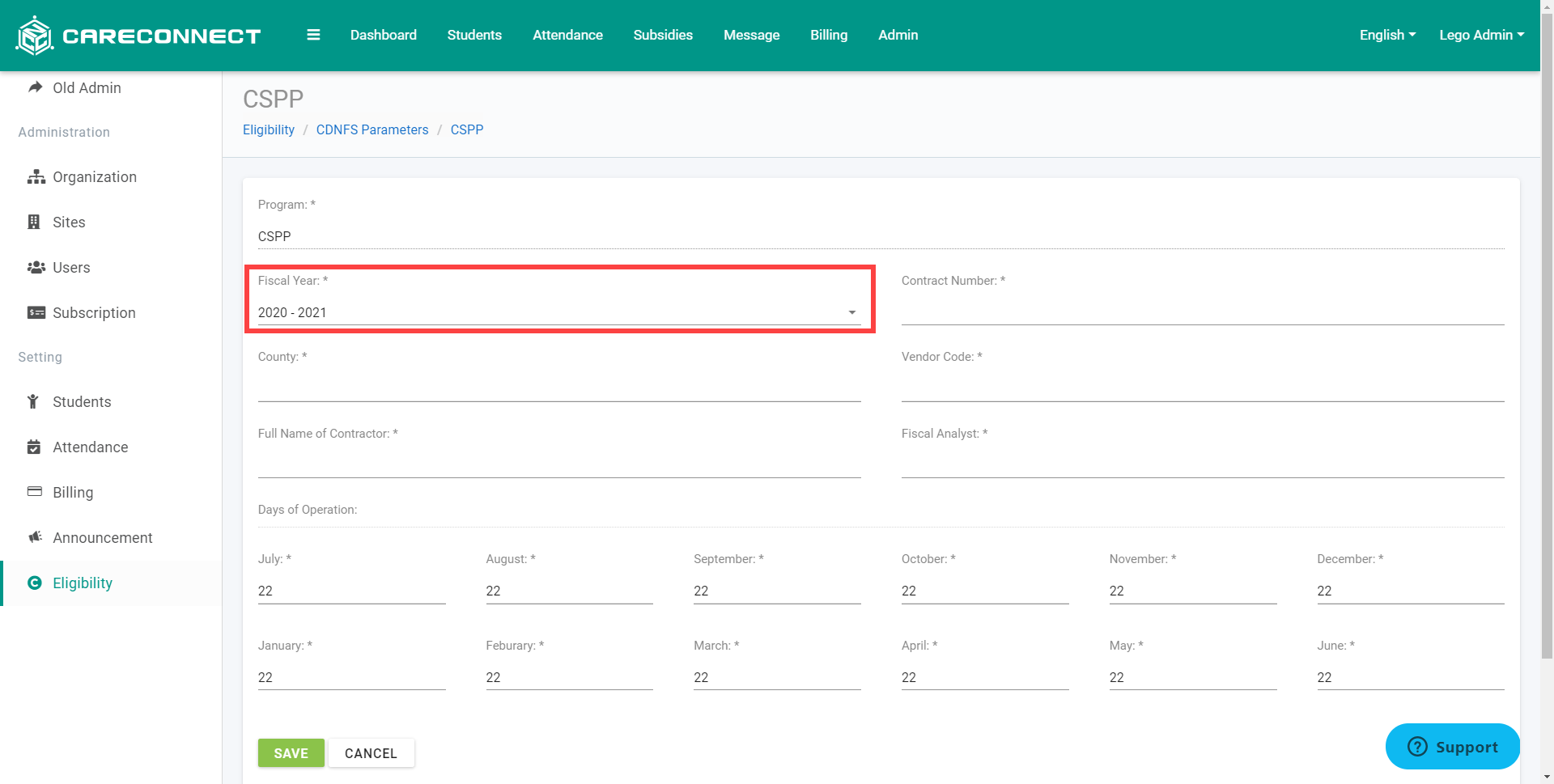Click the CANCEL button
The width and height of the screenshot is (1554, 784).
tap(372, 752)
